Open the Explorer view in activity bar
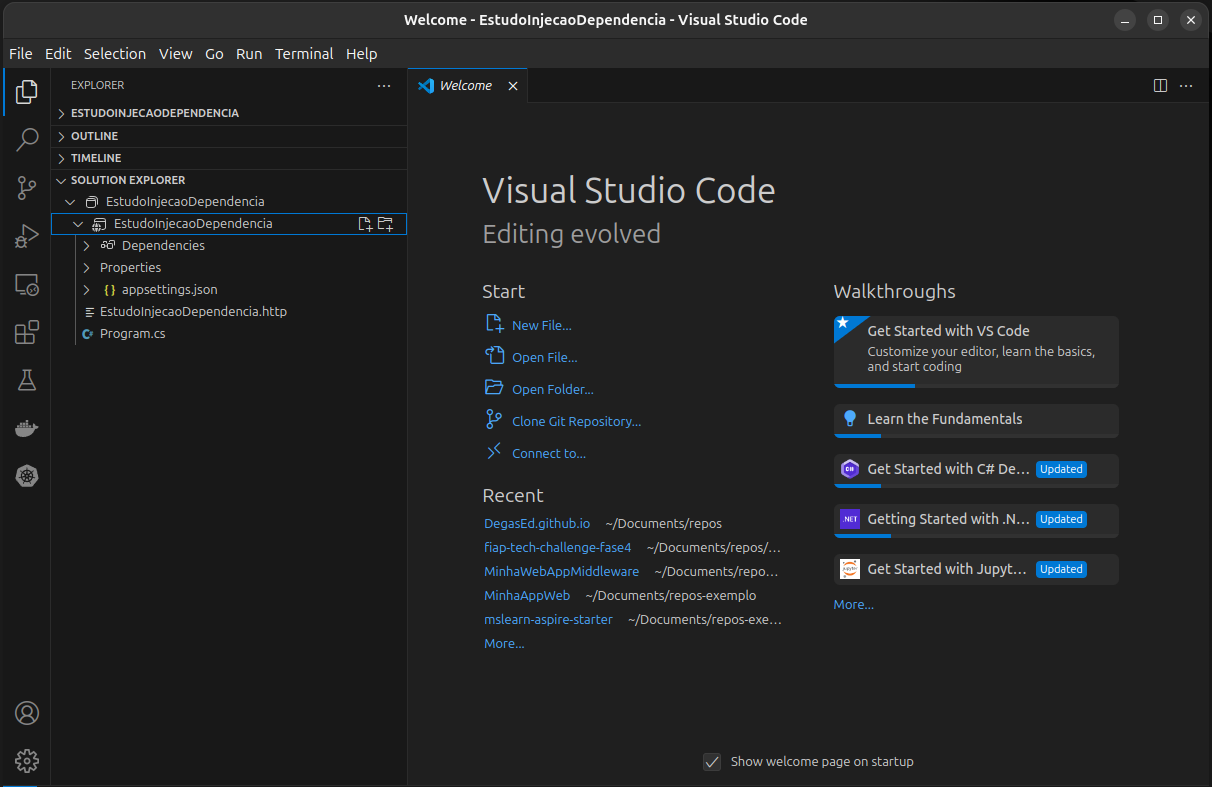This screenshot has height=787, width=1212. 27,93
